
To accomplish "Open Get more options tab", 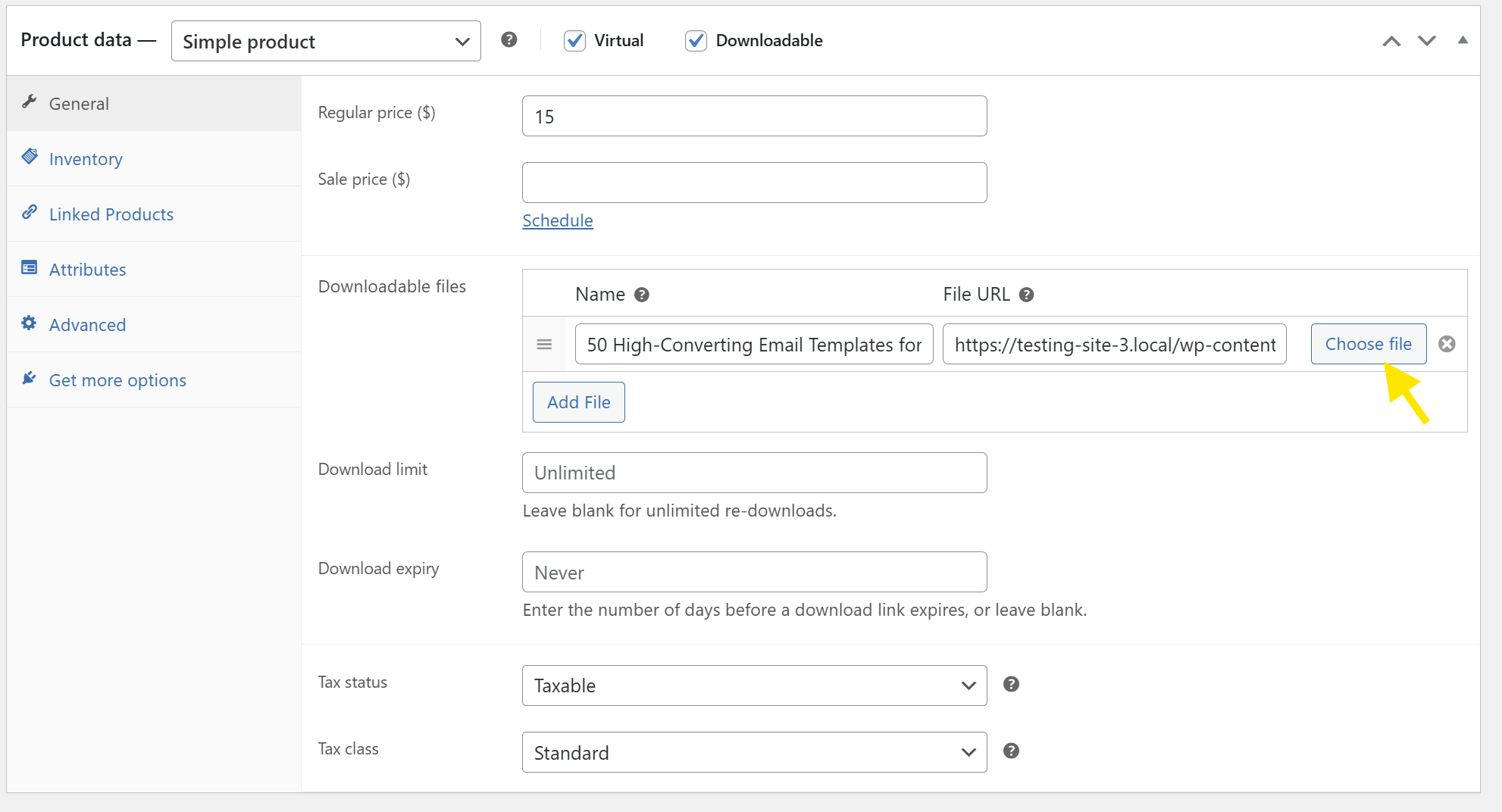I will (154, 379).
